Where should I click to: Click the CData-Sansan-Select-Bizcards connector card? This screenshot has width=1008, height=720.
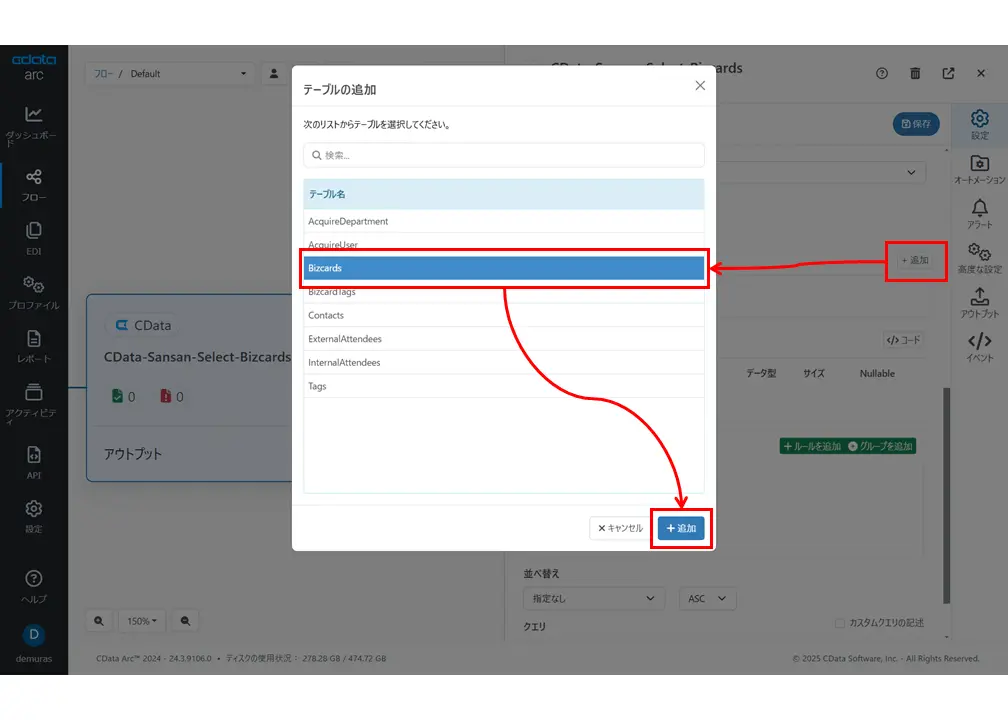[x=190, y=388]
